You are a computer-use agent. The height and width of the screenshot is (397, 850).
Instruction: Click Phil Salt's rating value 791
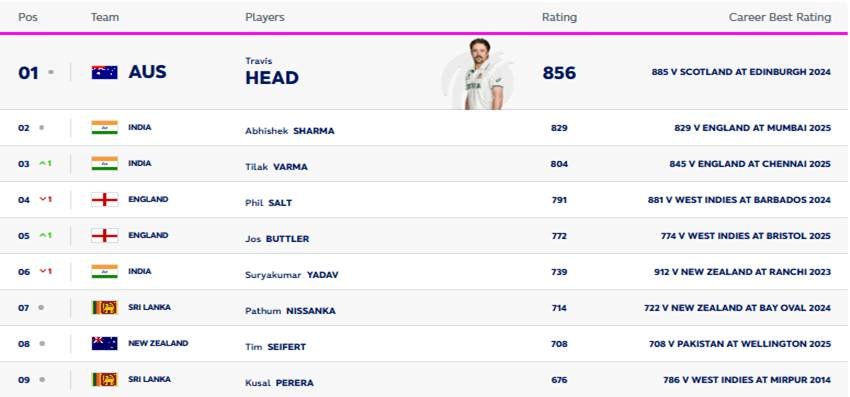[x=559, y=200]
